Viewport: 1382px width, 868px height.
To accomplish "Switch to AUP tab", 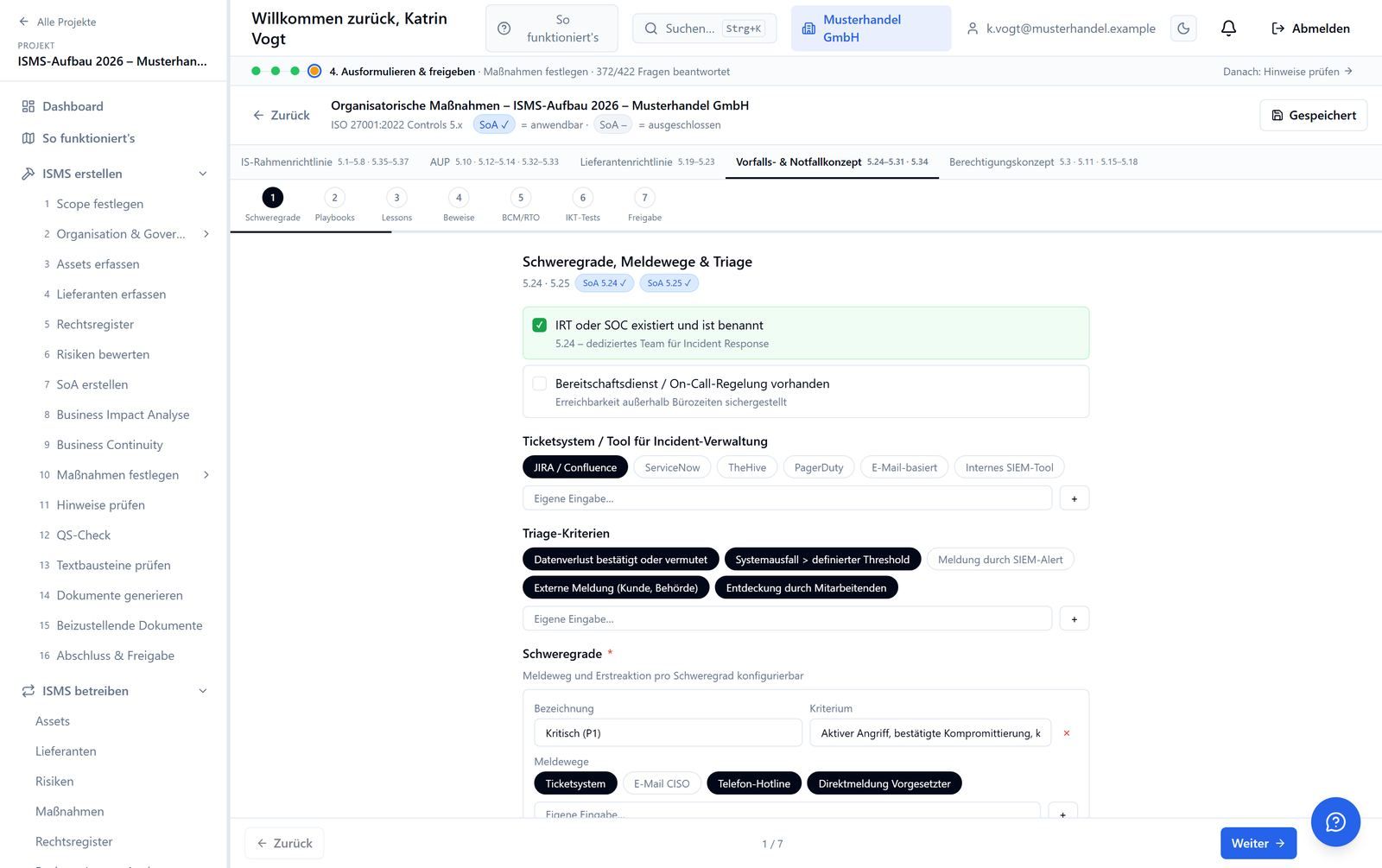I will click(x=494, y=162).
